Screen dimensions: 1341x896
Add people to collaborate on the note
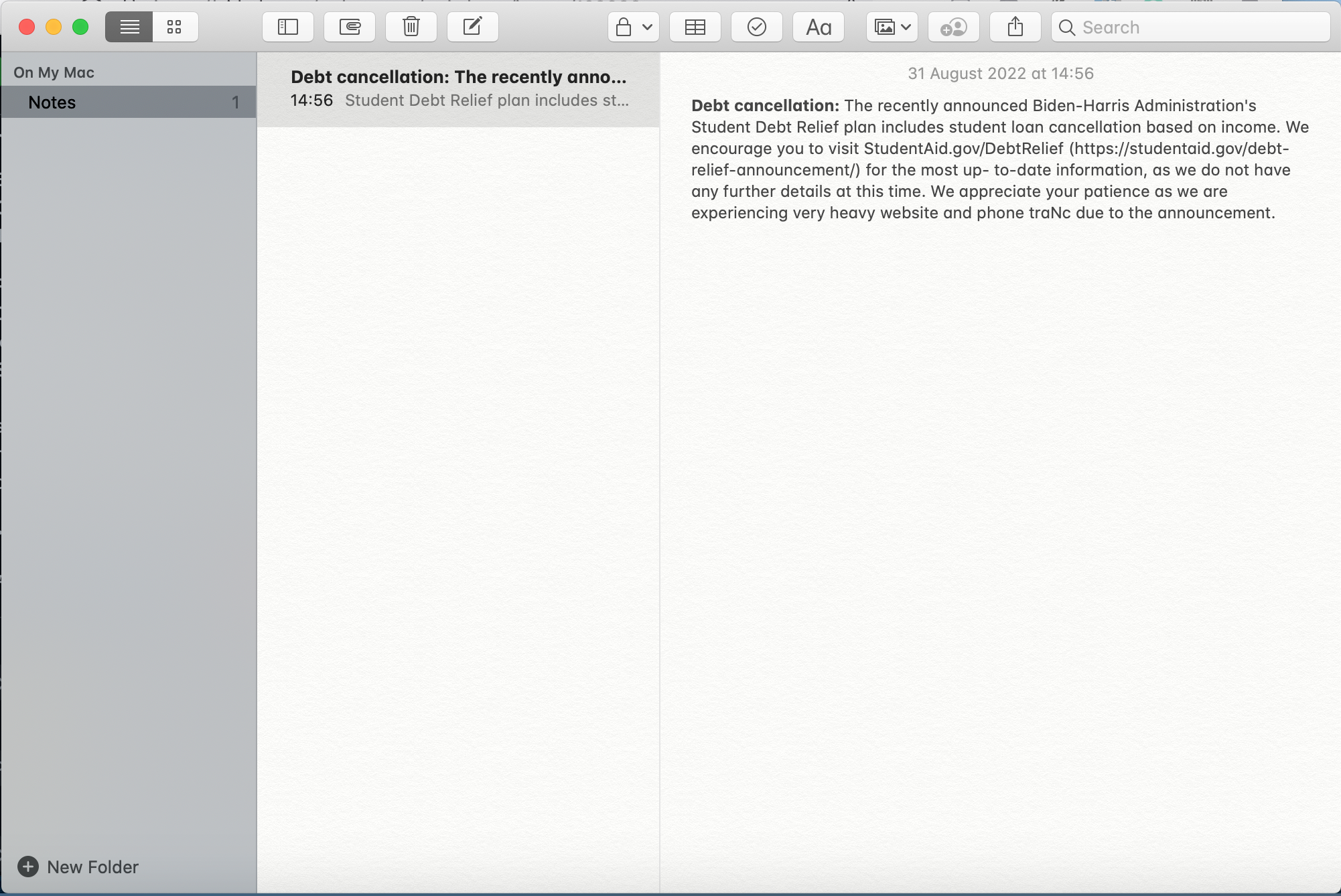pyautogui.click(x=953, y=27)
